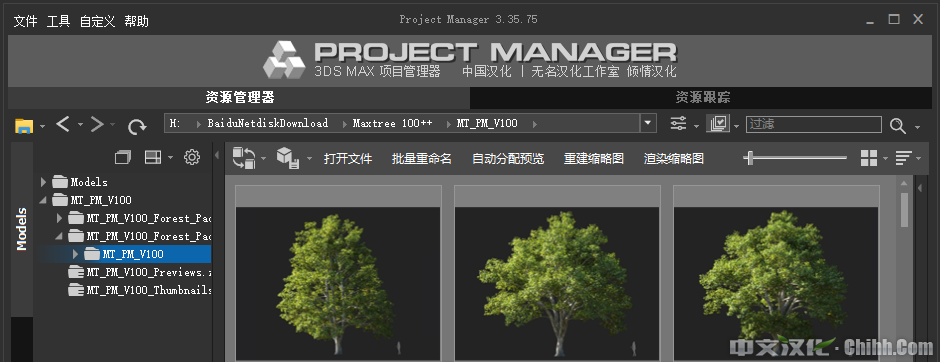Screen dimensions: 940x362
Task: Expand the address path dropdown
Action: (x=648, y=123)
